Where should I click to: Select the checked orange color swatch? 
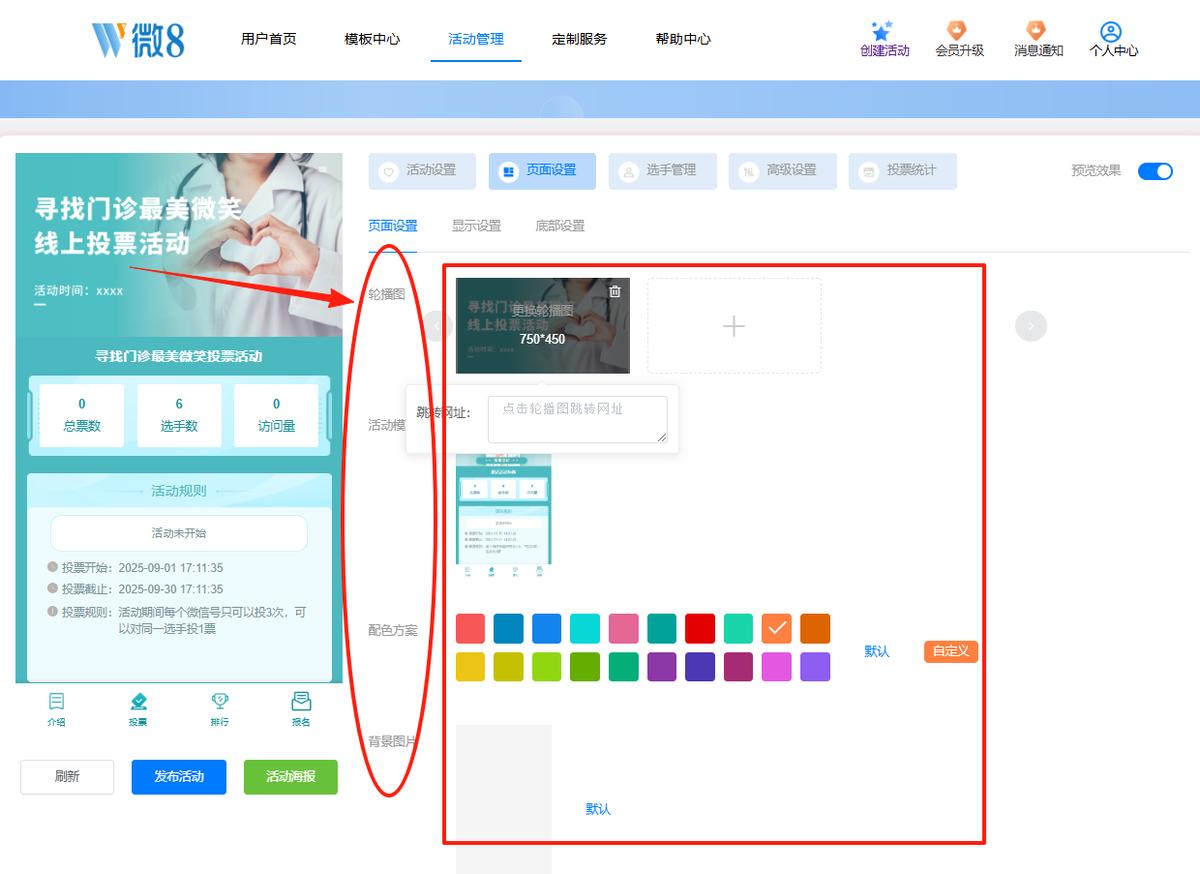pos(777,629)
